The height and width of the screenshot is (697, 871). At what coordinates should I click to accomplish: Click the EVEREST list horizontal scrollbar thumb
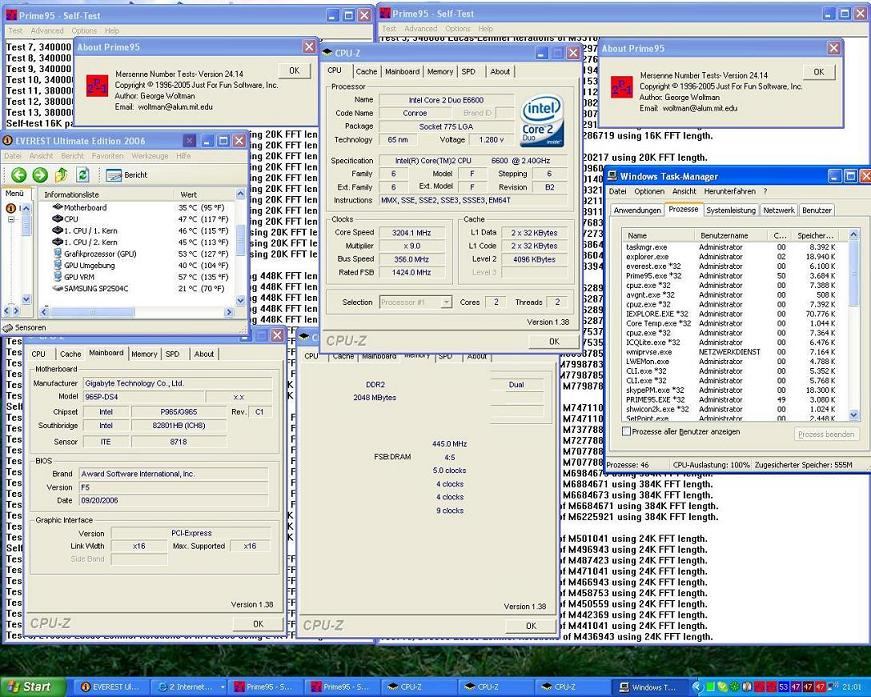[x=92, y=312]
